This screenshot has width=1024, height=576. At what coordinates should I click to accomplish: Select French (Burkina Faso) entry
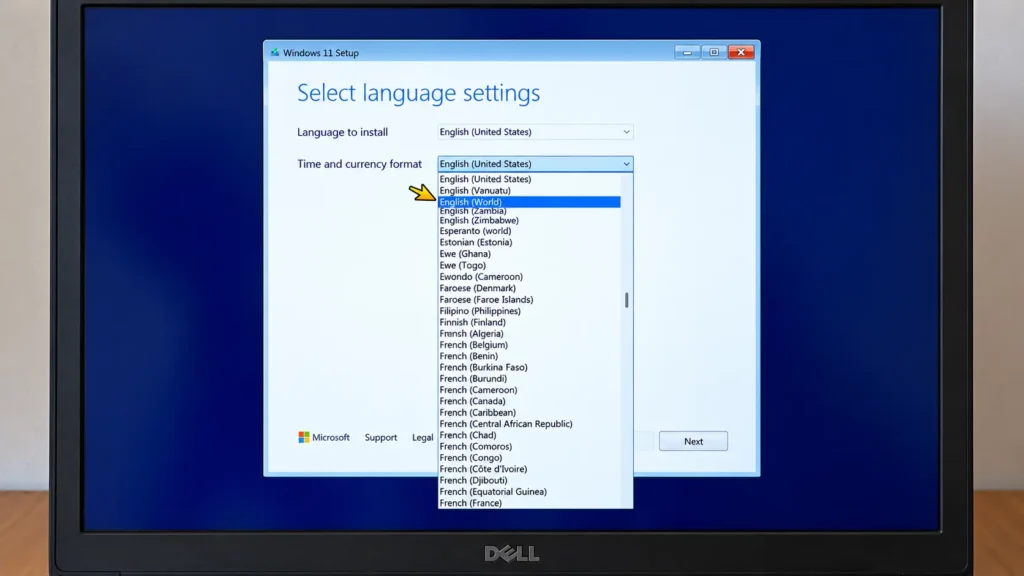pos(529,367)
